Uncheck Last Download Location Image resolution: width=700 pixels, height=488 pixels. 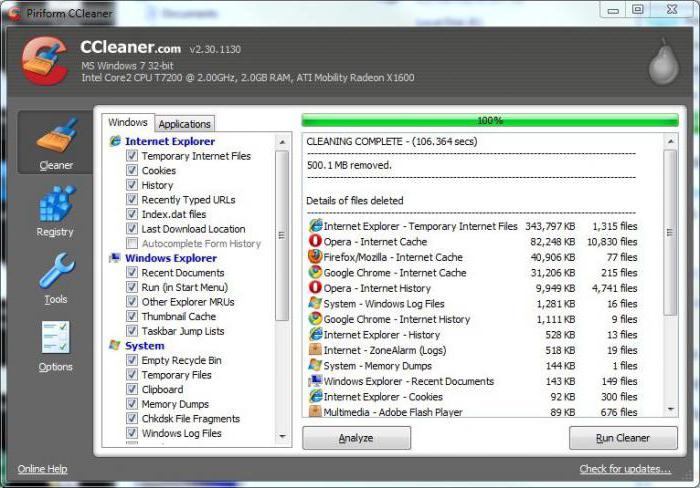coord(132,229)
